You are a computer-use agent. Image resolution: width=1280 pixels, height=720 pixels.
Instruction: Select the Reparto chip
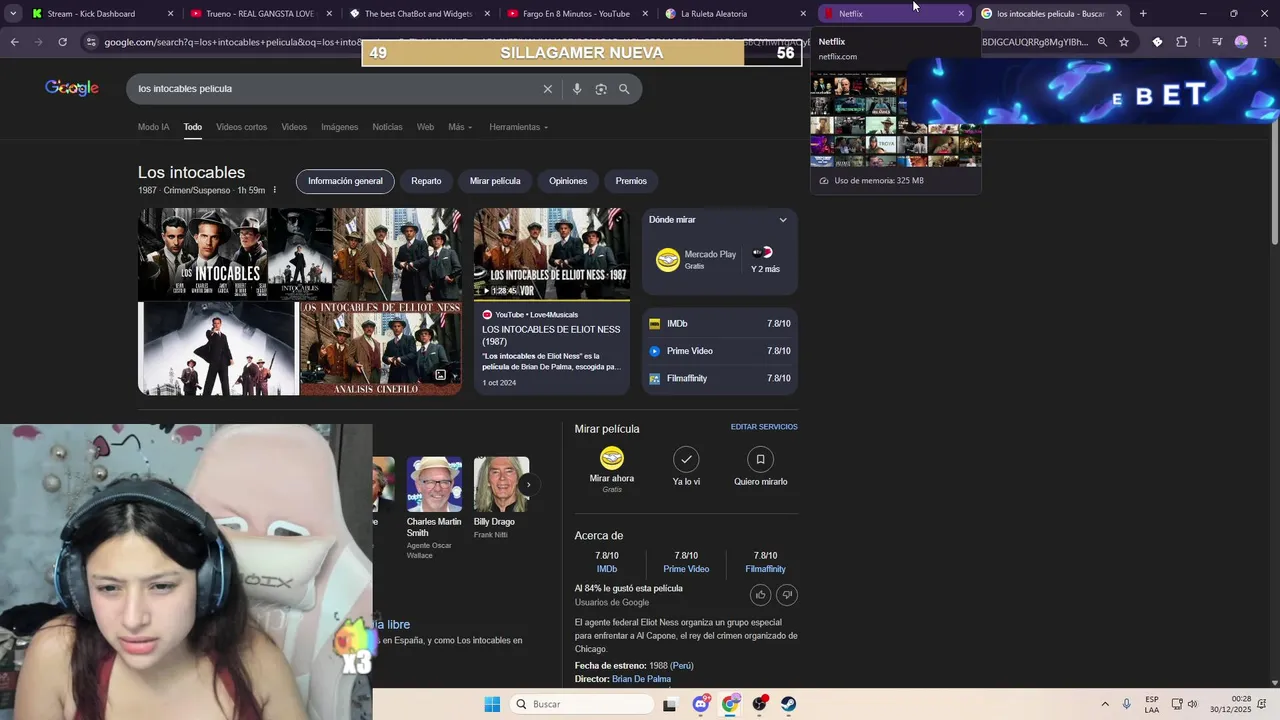point(426,181)
